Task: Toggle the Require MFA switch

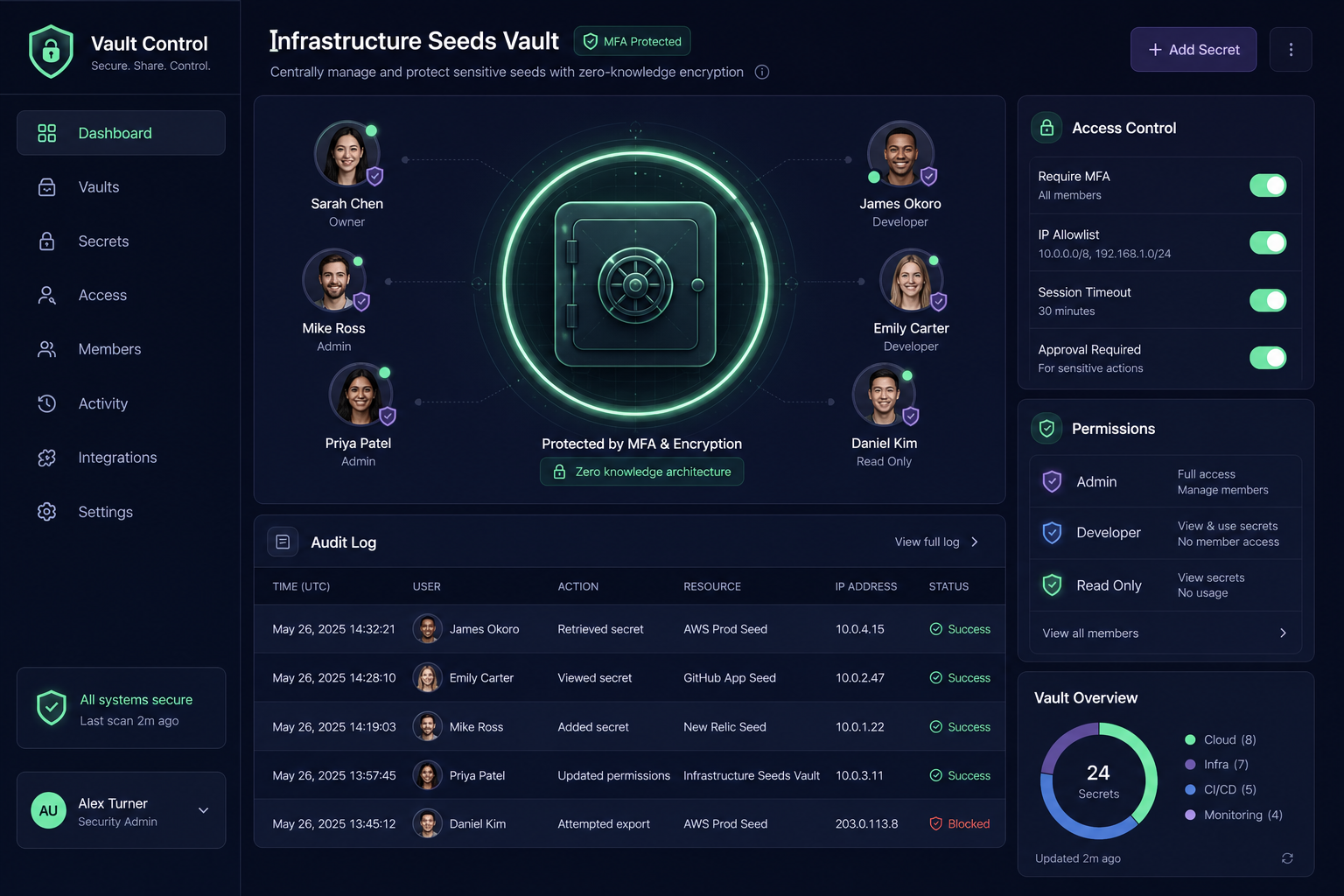Action: 1268,185
